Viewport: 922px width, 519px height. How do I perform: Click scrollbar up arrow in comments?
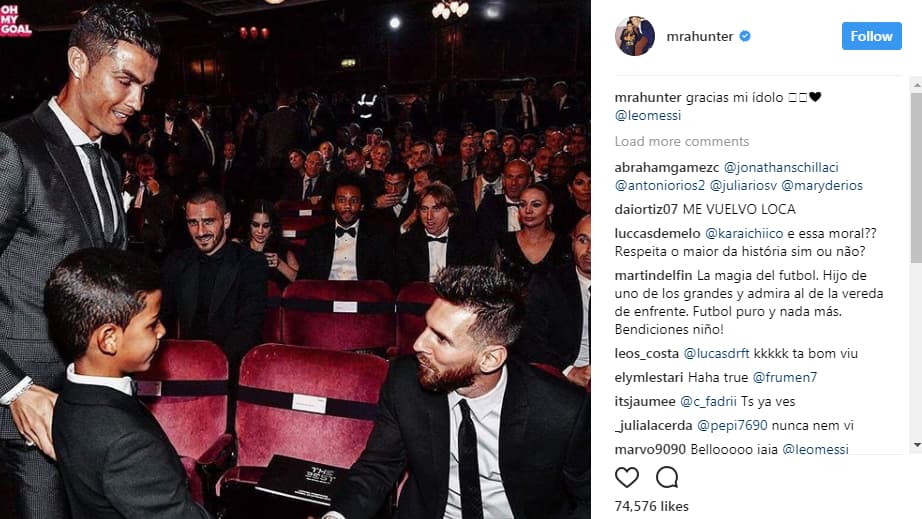[917, 85]
